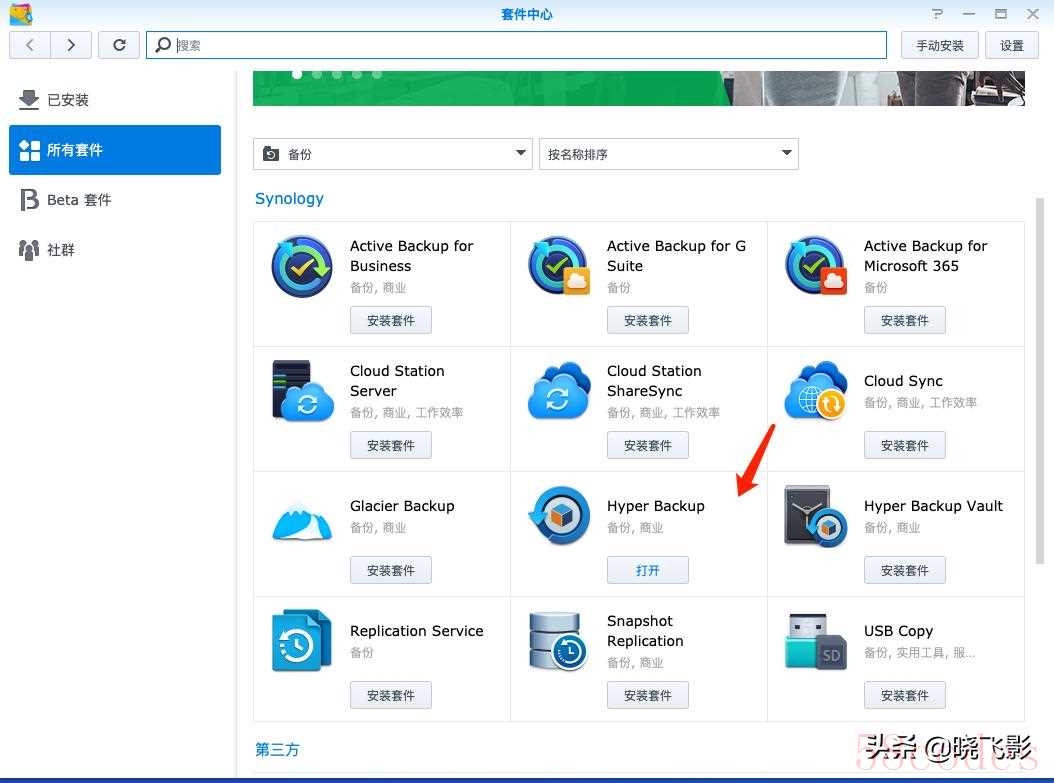1054x783 pixels.
Task: Expand the 按名称排序 sort dropdown
Action: click(x=669, y=154)
